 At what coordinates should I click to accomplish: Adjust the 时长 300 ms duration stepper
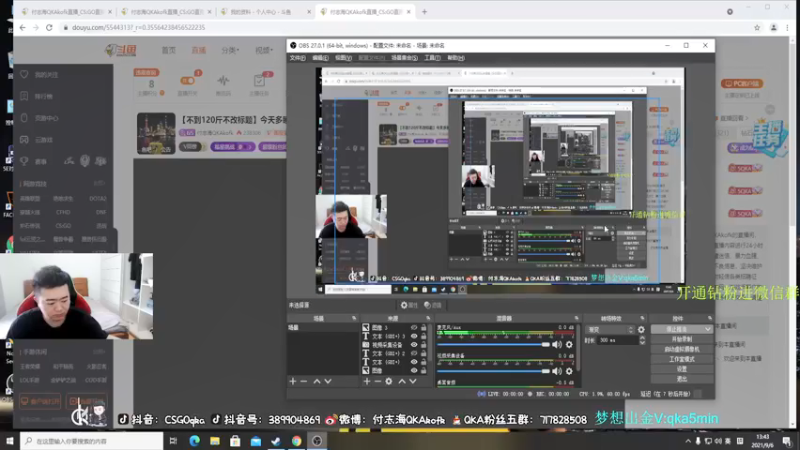pyautogui.click(x=642, y=340)
